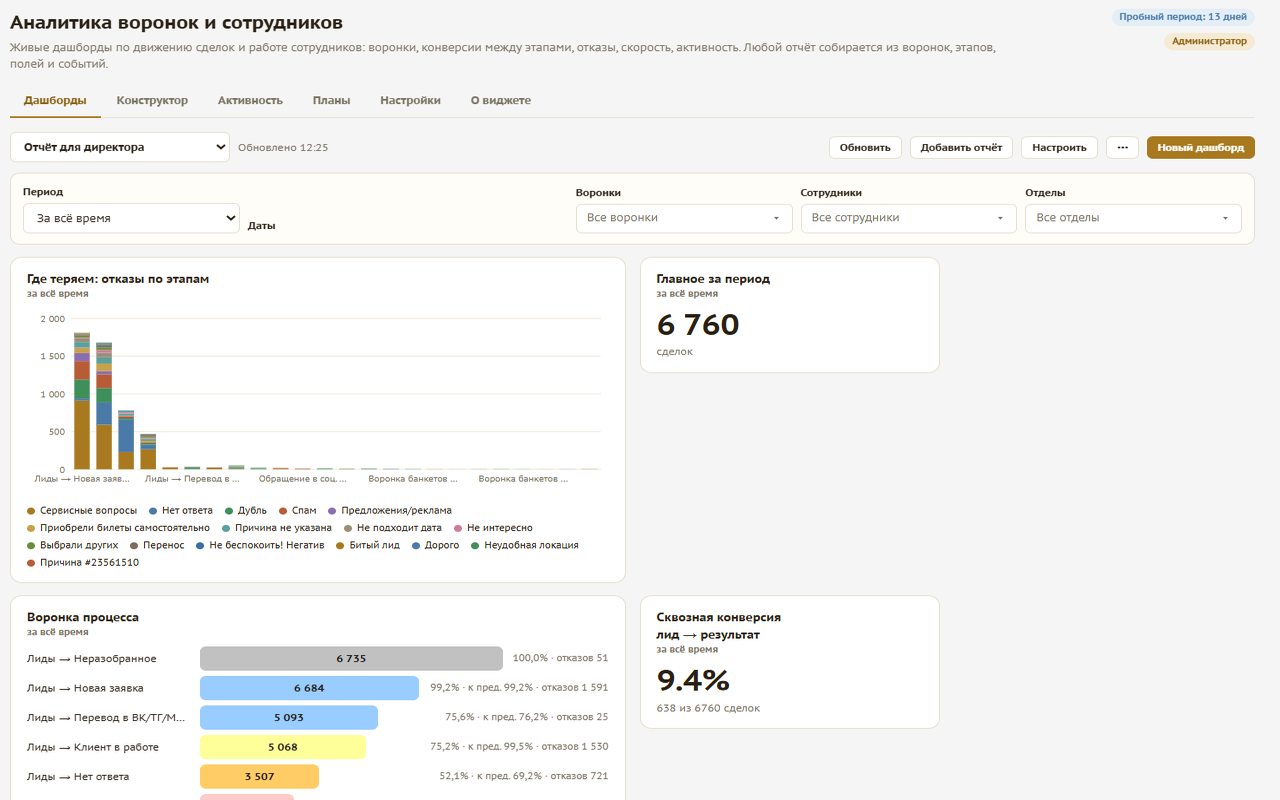Click the blue funnel bar showing 6 684
This screenshot has height=800, width=1280.
[x=309, y=688]
